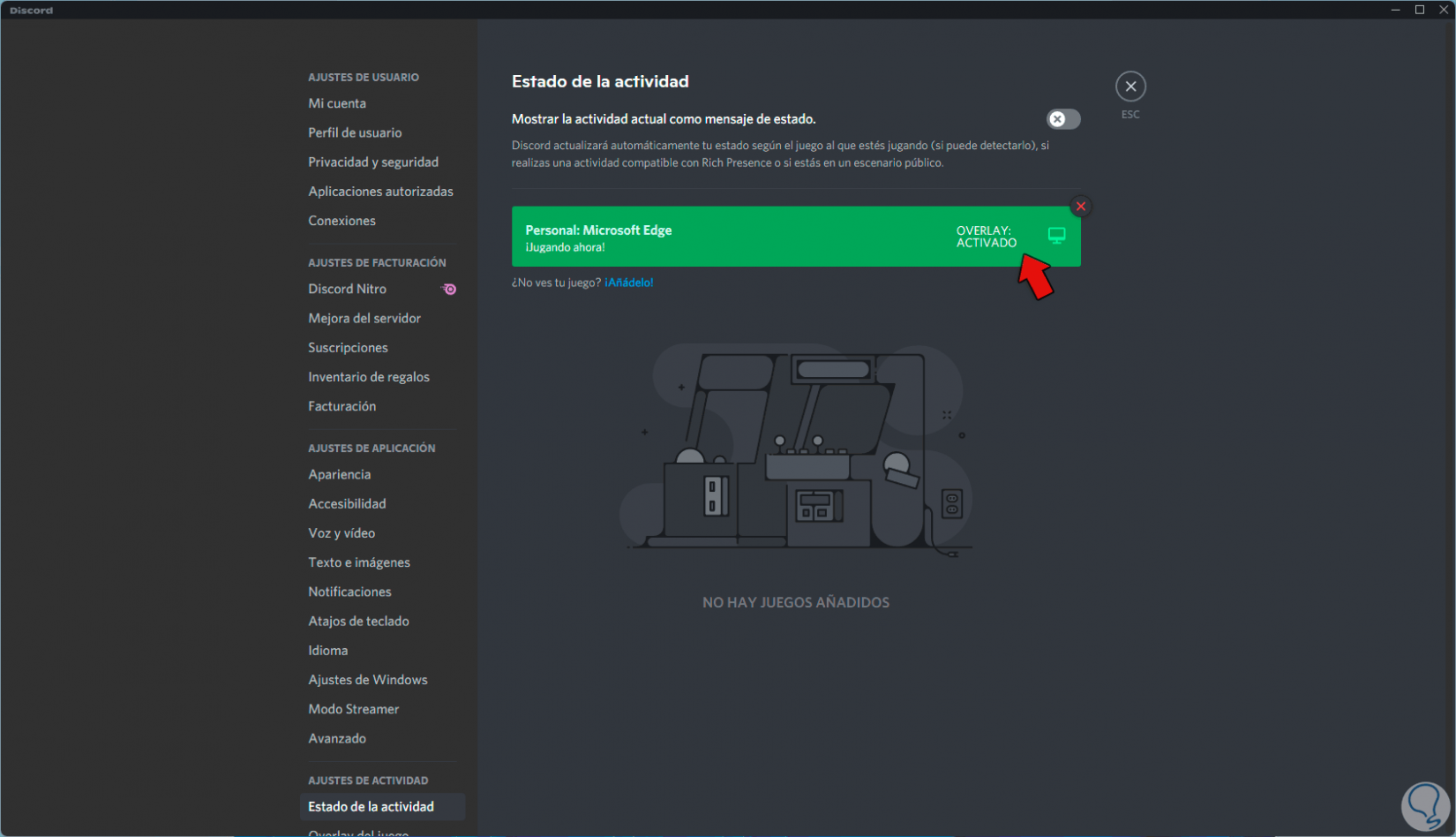
Task: Click the ¡Añádelo! link
Action: pos(629,283)
